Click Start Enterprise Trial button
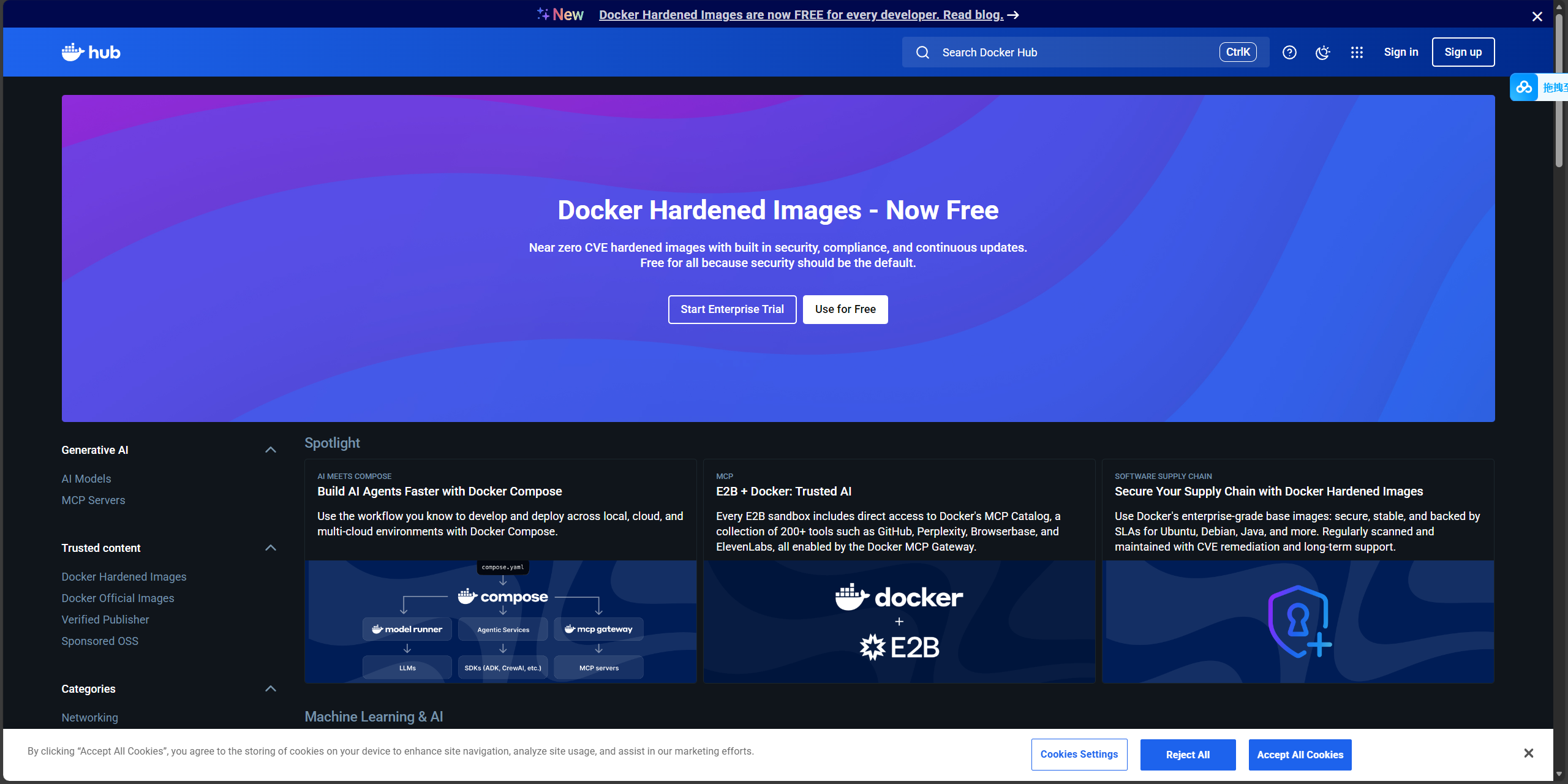 732,309
